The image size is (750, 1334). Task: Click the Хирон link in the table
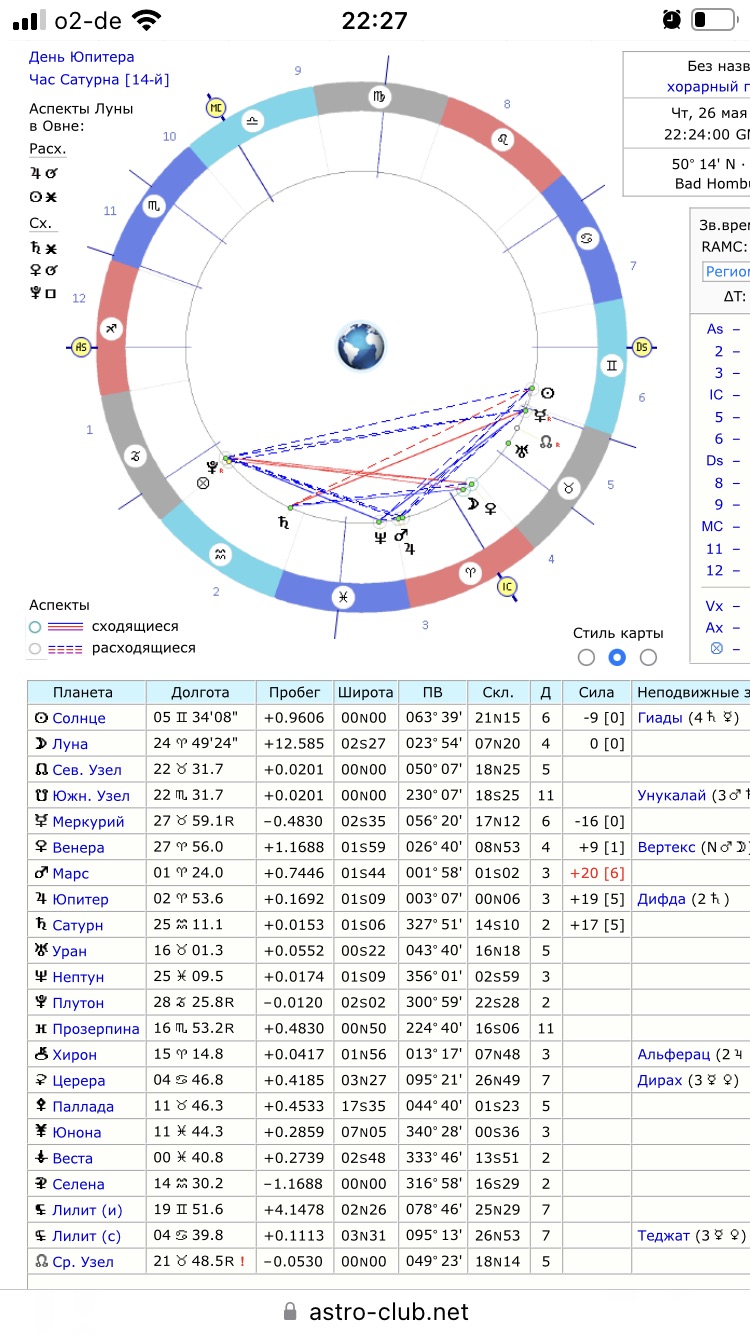click(x=74, y=1055)
